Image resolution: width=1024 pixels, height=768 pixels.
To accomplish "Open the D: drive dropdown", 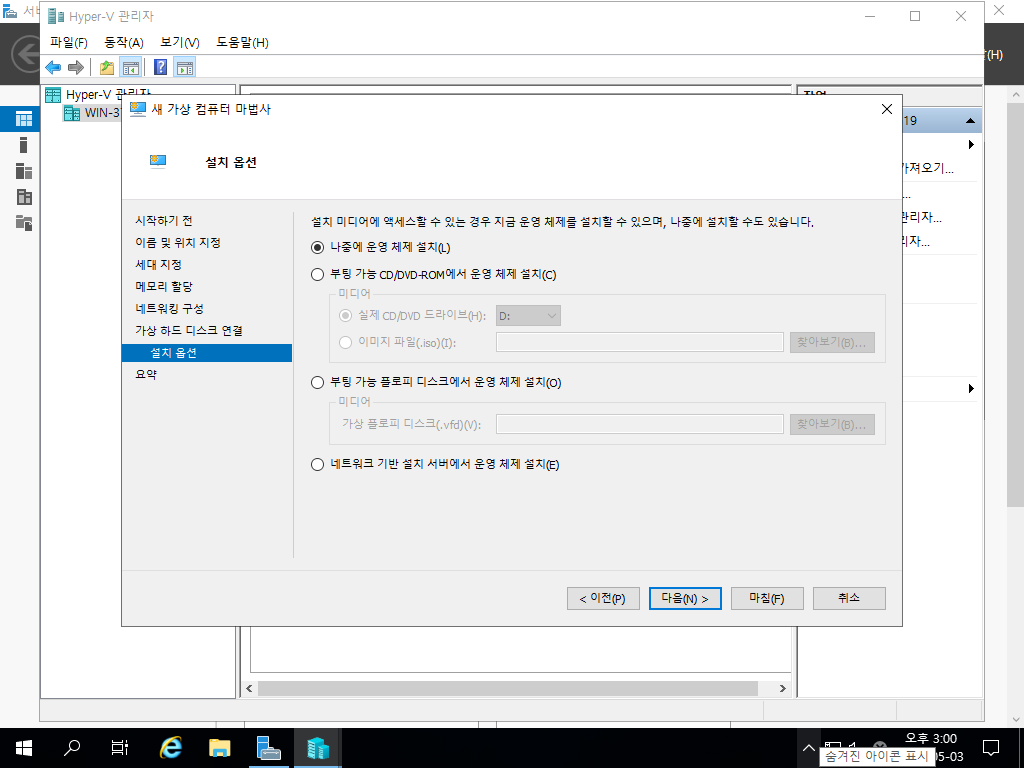I will [528, 315].
